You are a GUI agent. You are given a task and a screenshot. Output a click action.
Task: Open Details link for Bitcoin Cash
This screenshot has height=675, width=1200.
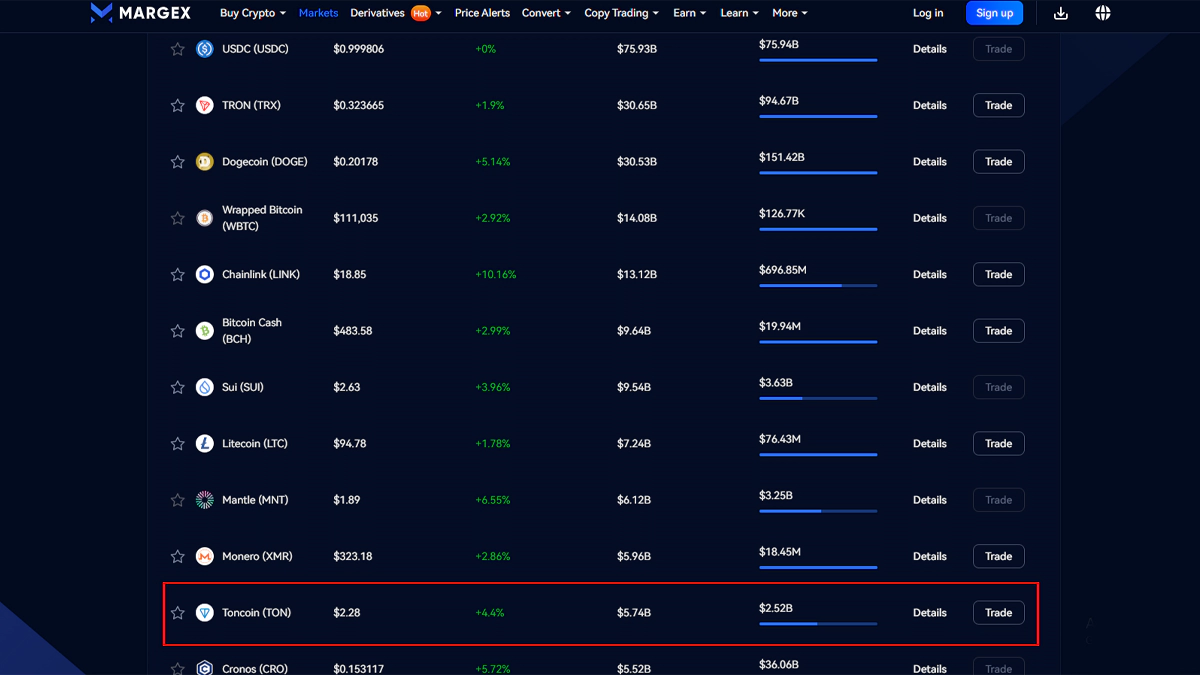929,331
